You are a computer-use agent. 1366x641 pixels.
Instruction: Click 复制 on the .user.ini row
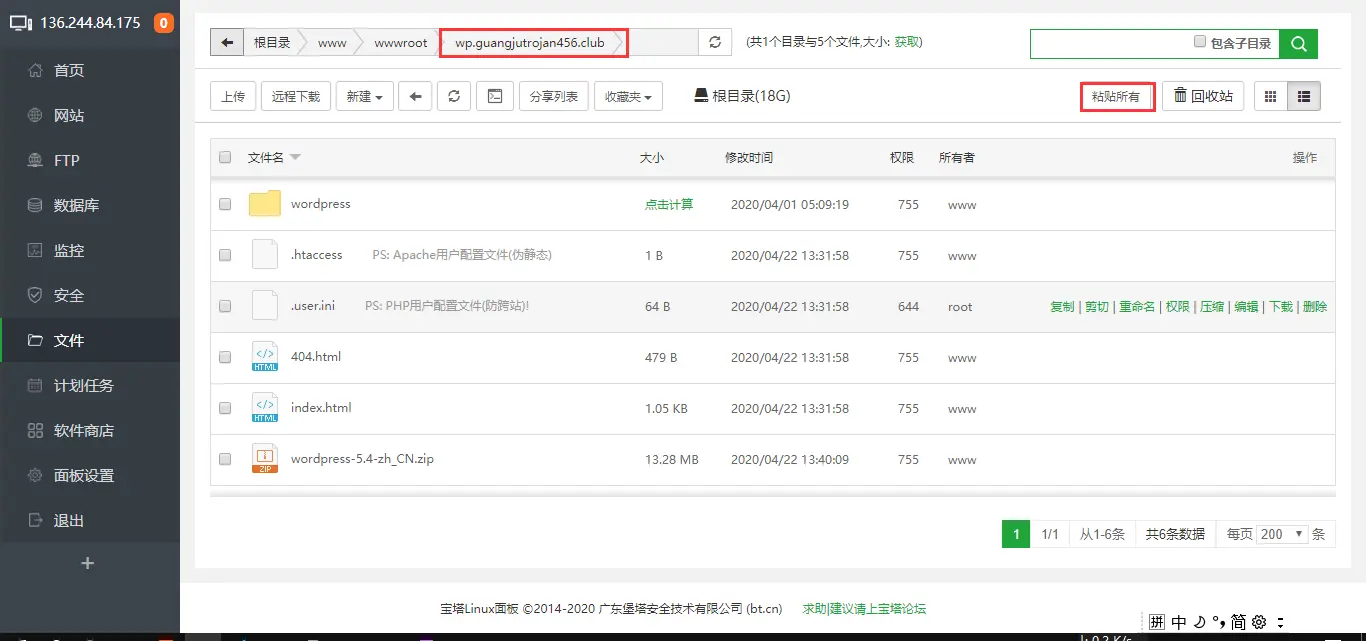pos(1062,307)
